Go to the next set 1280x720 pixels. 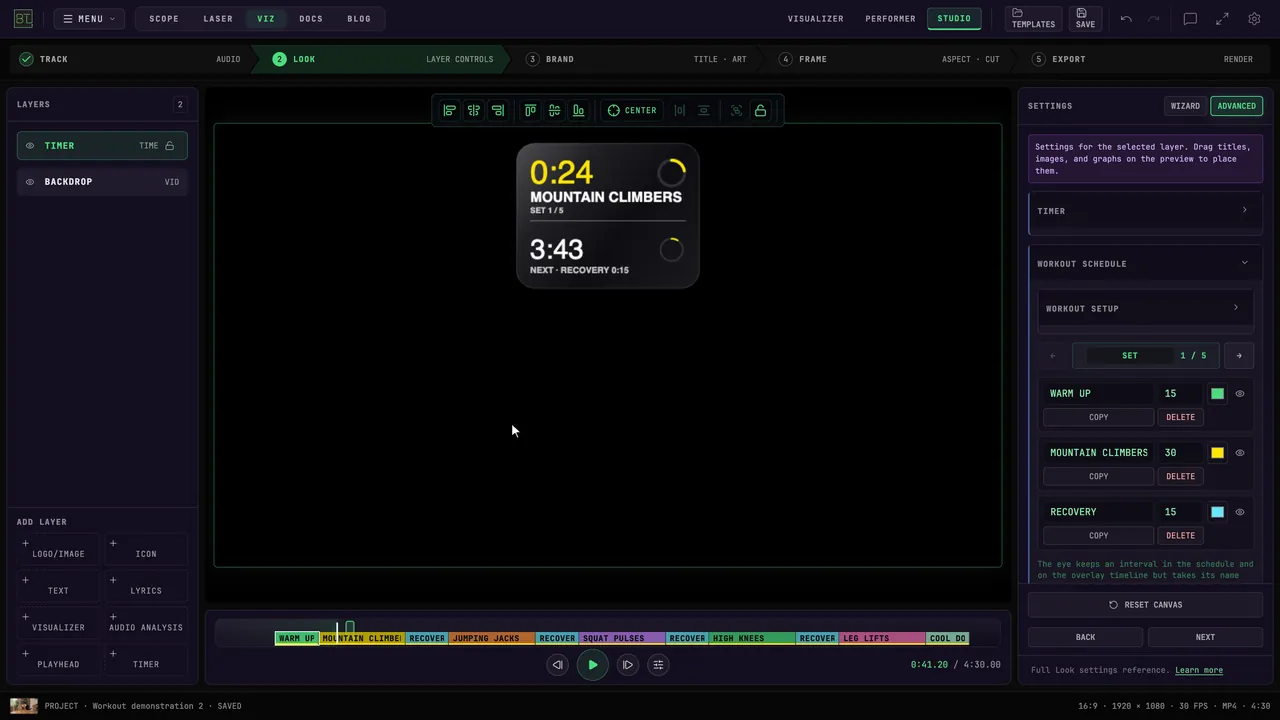coord(1239,356)
